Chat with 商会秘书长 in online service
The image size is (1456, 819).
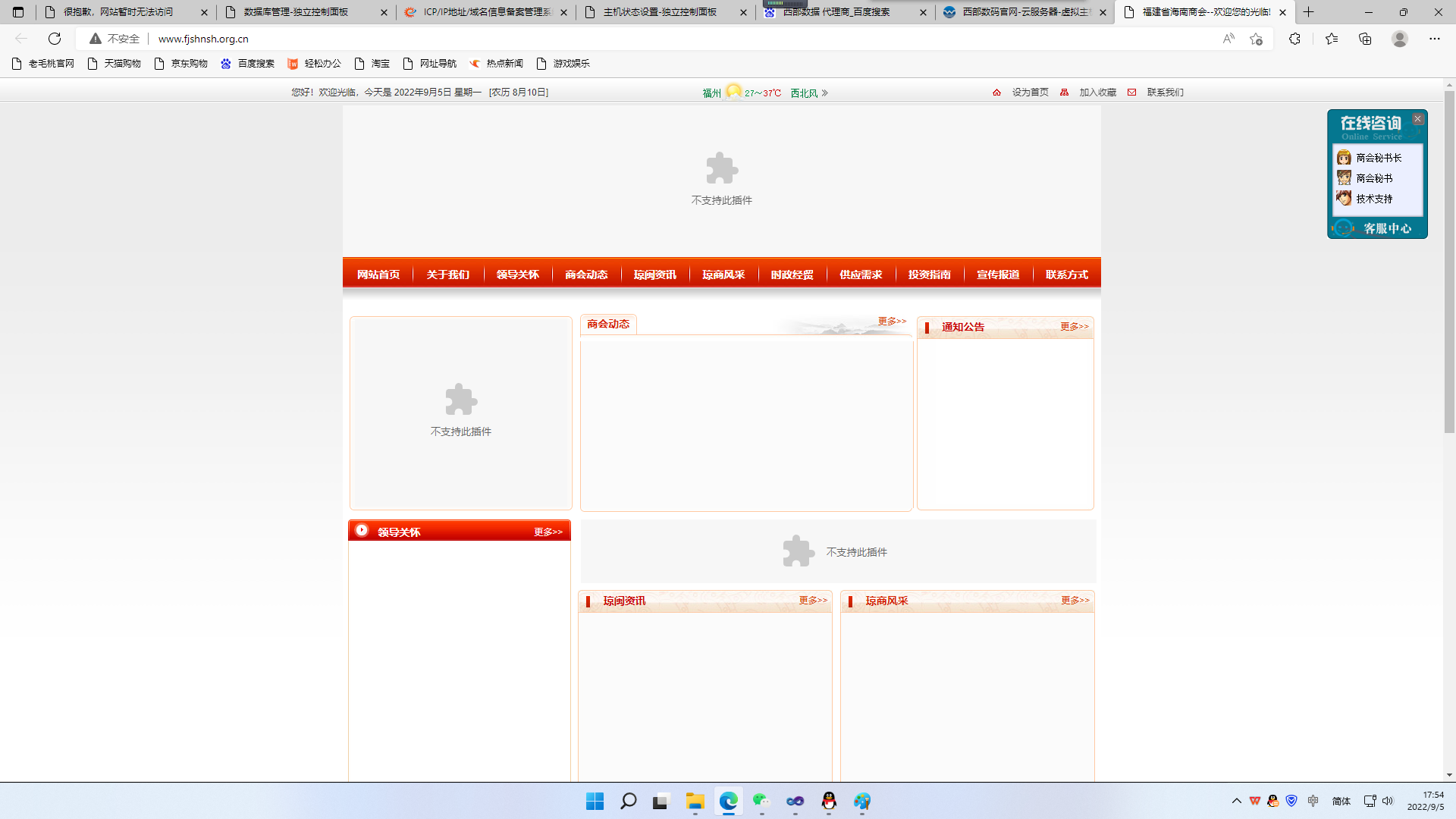pos(1378,158)
